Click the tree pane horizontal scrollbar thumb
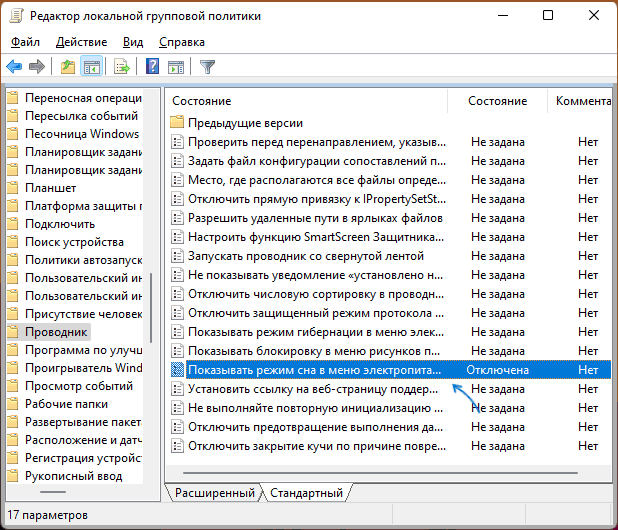Viewport: 618px width, 530px height. click(x=53, y=492)
